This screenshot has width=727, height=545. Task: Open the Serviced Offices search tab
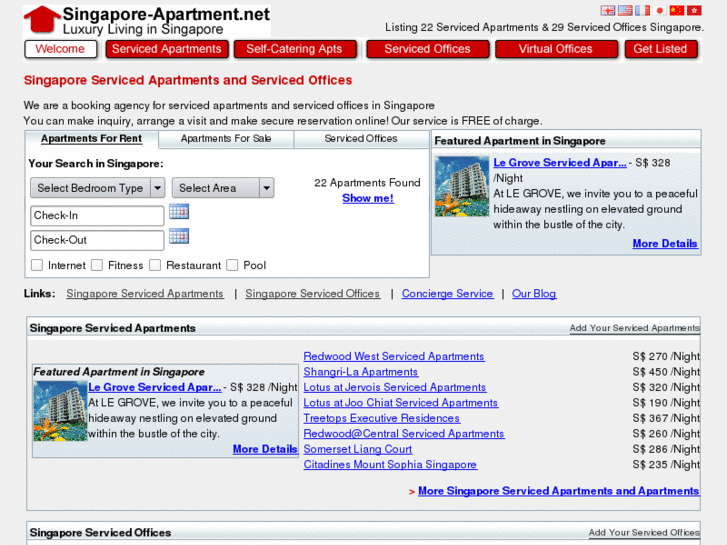361,139
